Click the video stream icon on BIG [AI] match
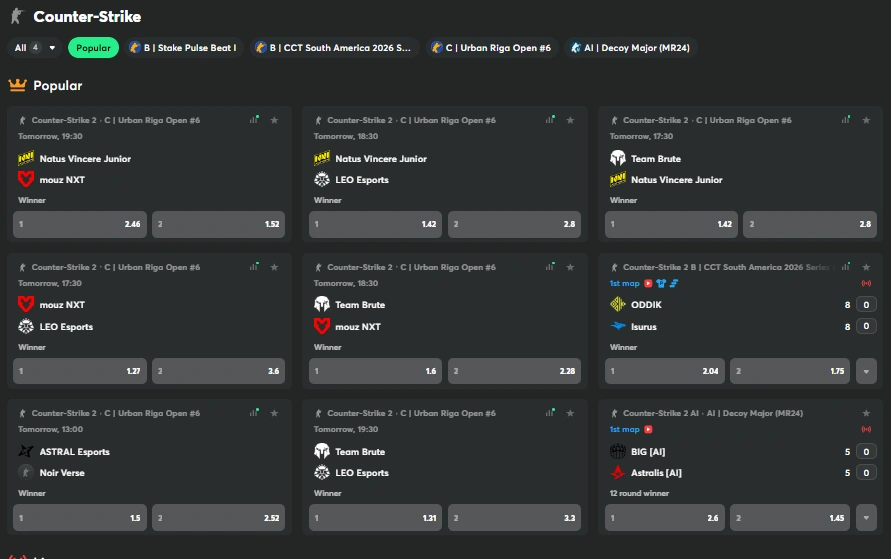The width and height of the screenshot is (891, 559). click(x=648, y=429)
